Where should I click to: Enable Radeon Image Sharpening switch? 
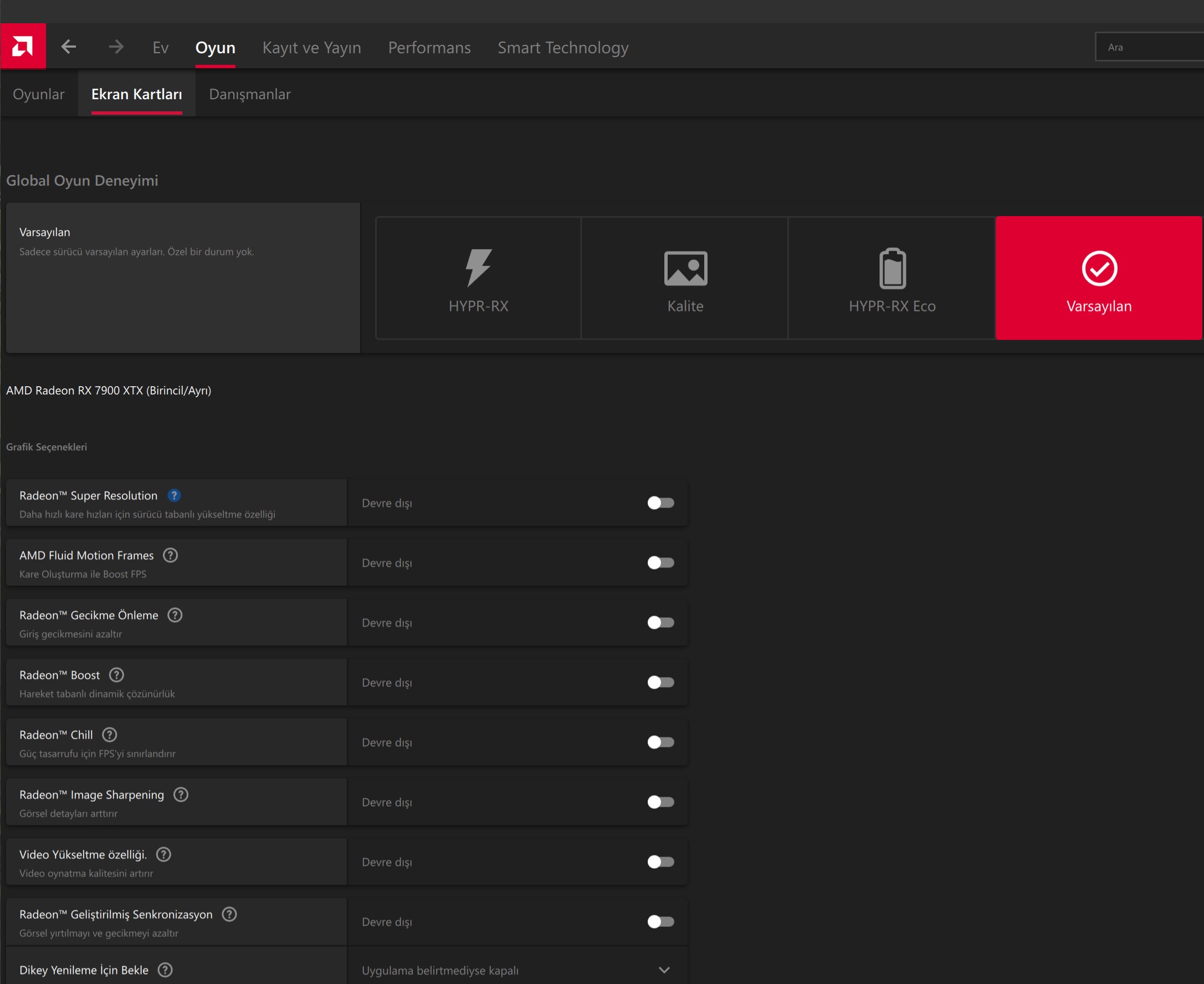(660, 802)
